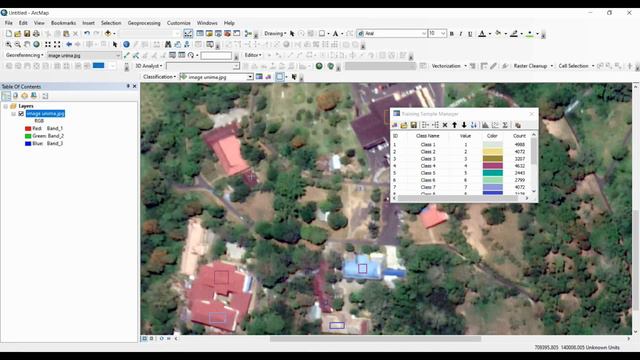Zoom to full extent globe
640x360 pixels.
click(36, 44)
